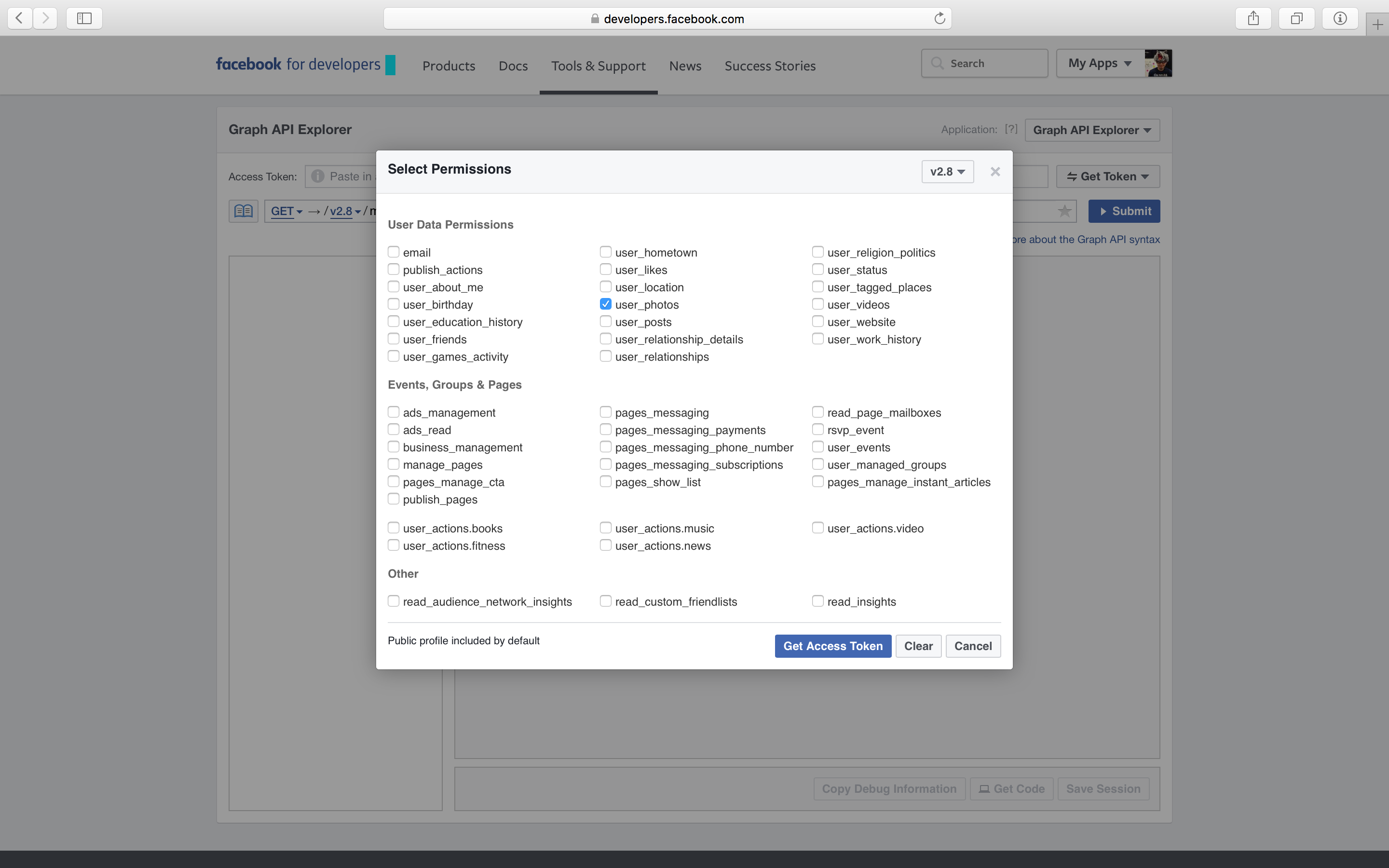
Task: Click the Clear button
Action: click(x=918, y=646)
